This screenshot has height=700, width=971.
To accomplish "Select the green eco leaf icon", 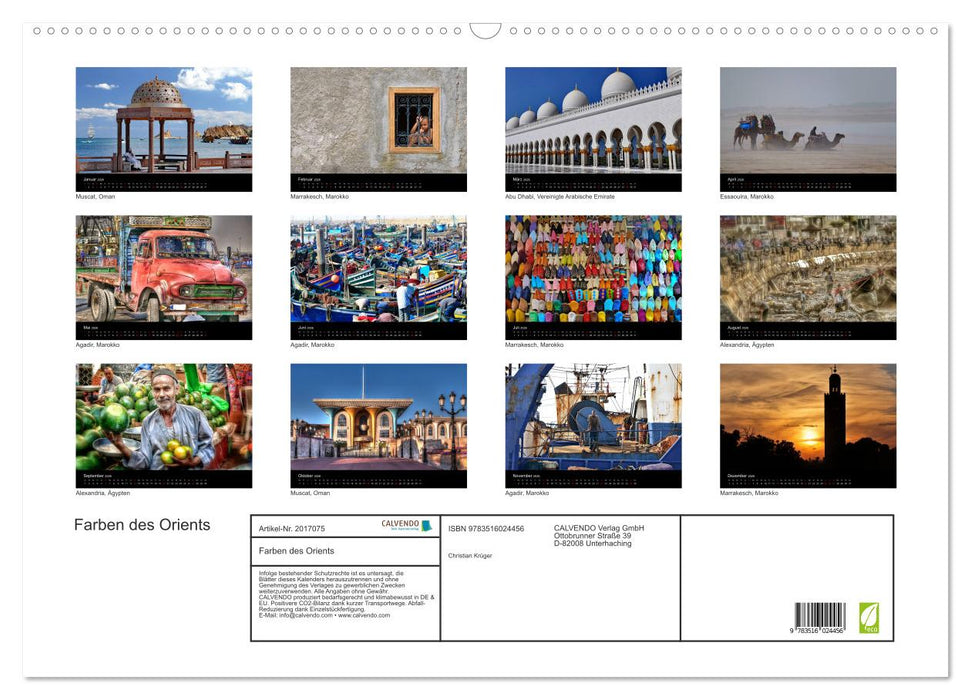I will (869, 618).
